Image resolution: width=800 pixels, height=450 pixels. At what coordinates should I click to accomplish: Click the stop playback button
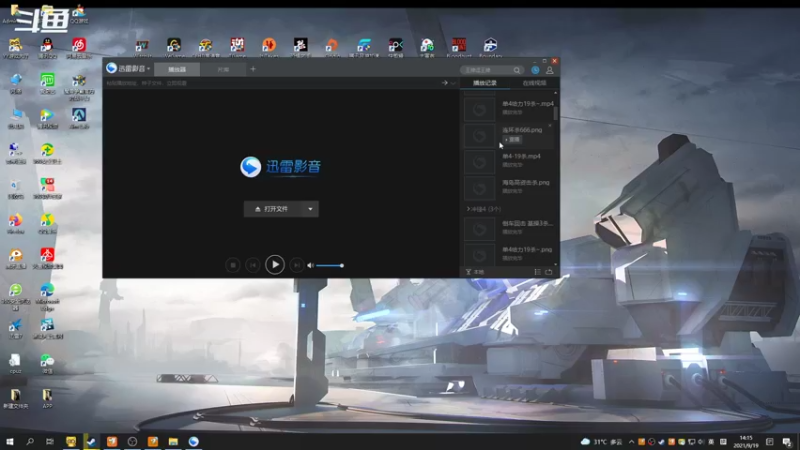[233, 265]
